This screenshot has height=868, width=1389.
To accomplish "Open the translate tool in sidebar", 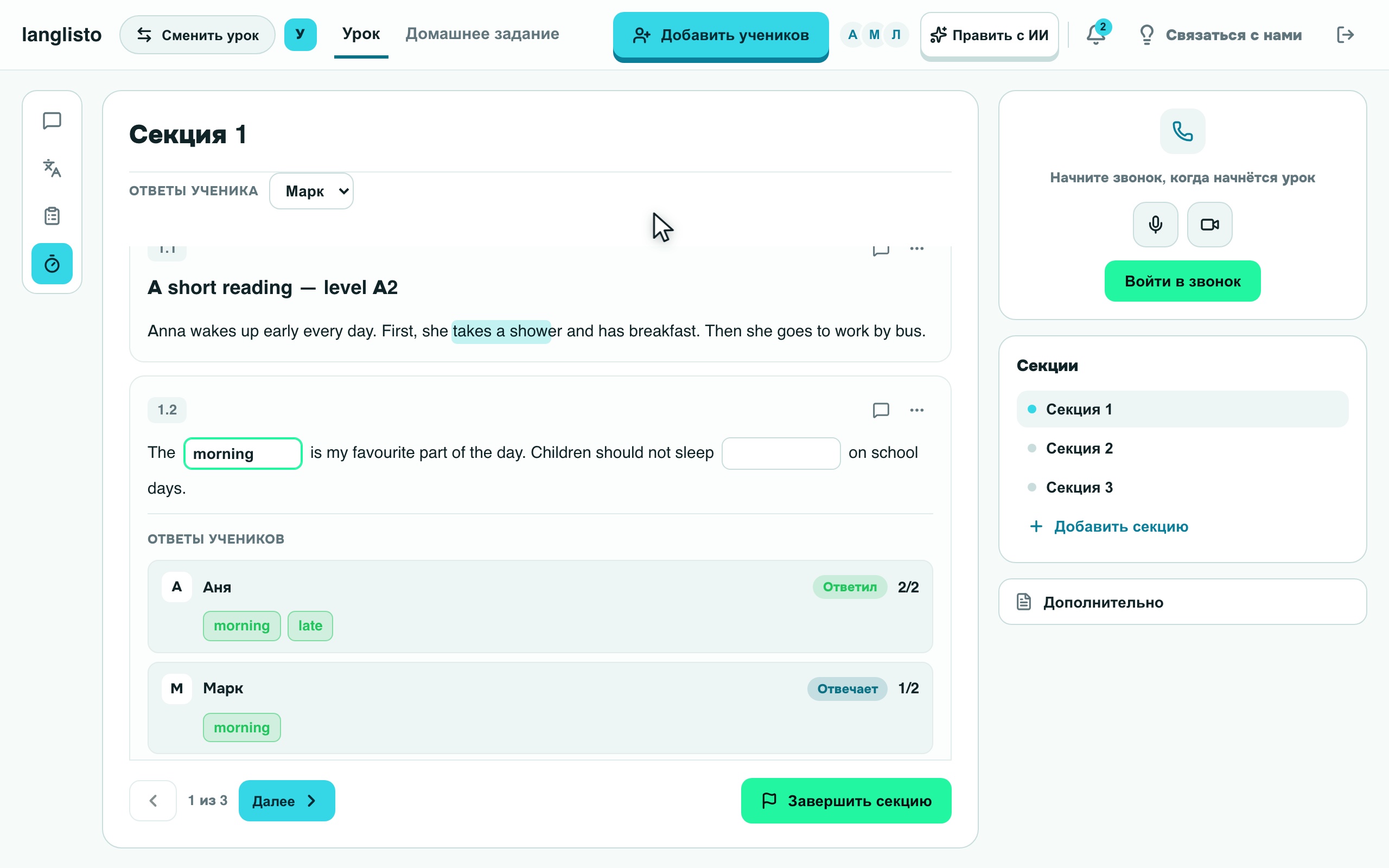I will 52,168.
